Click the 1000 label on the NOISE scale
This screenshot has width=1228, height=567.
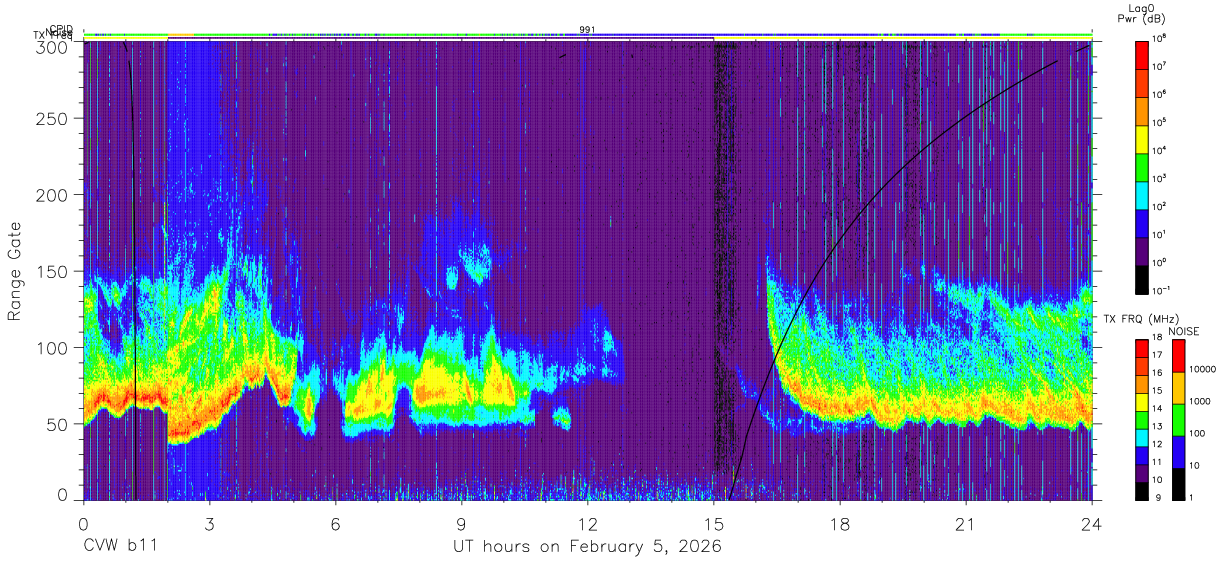1201,401
